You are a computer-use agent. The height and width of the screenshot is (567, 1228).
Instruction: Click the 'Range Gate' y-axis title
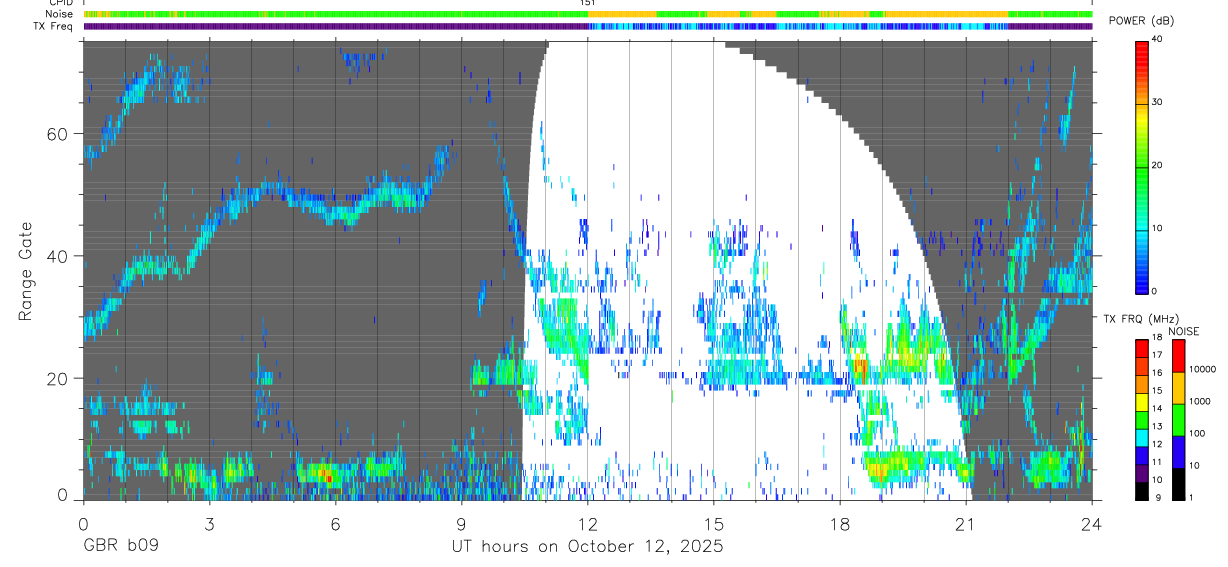[x=26, y=271]
